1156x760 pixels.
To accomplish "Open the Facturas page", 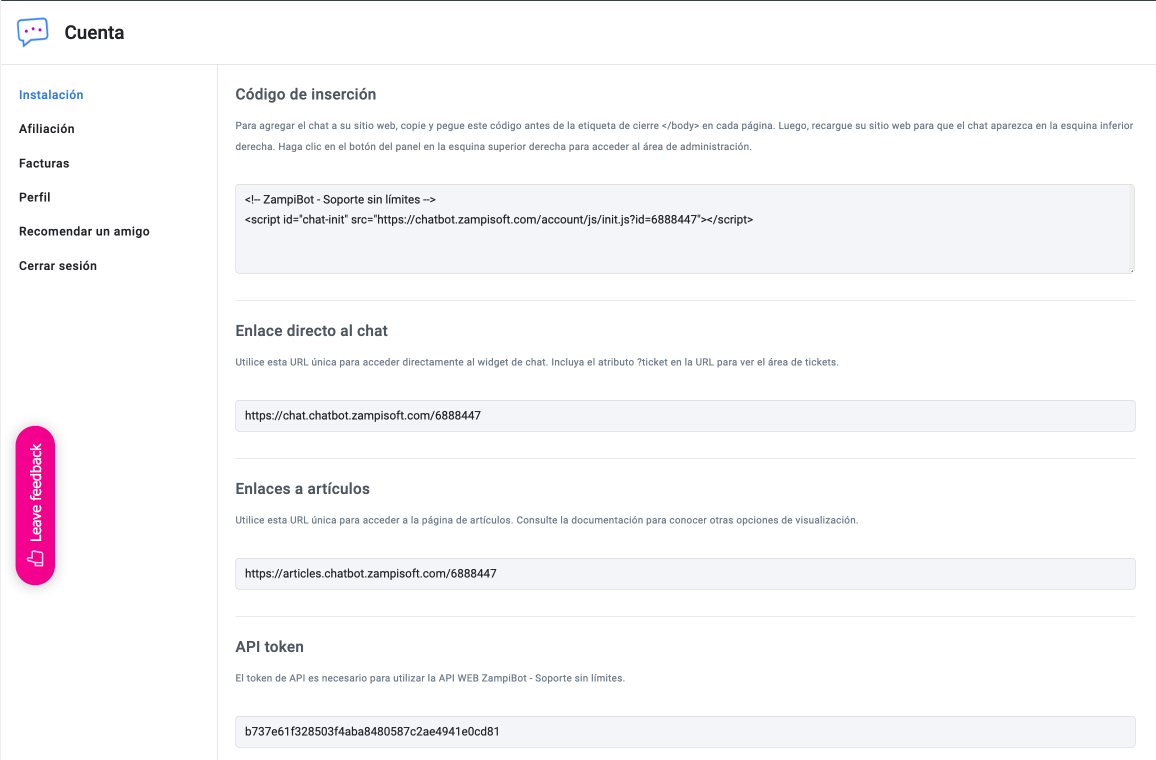I will tap(44, 163).
